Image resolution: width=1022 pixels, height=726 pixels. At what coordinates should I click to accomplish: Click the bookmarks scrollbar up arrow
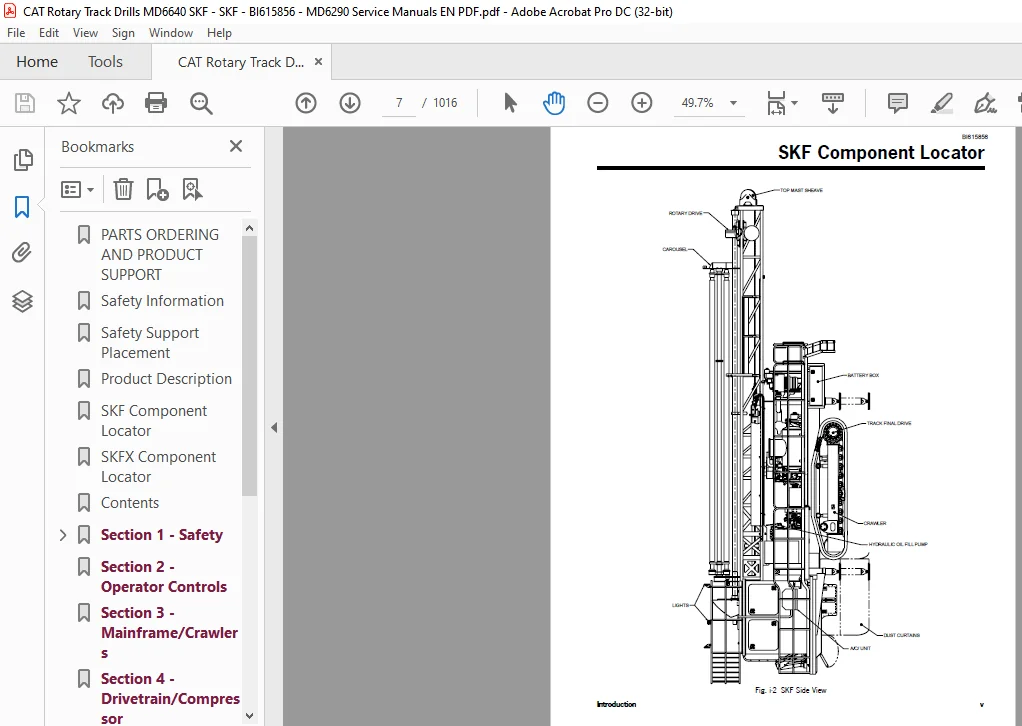point(249,228)
